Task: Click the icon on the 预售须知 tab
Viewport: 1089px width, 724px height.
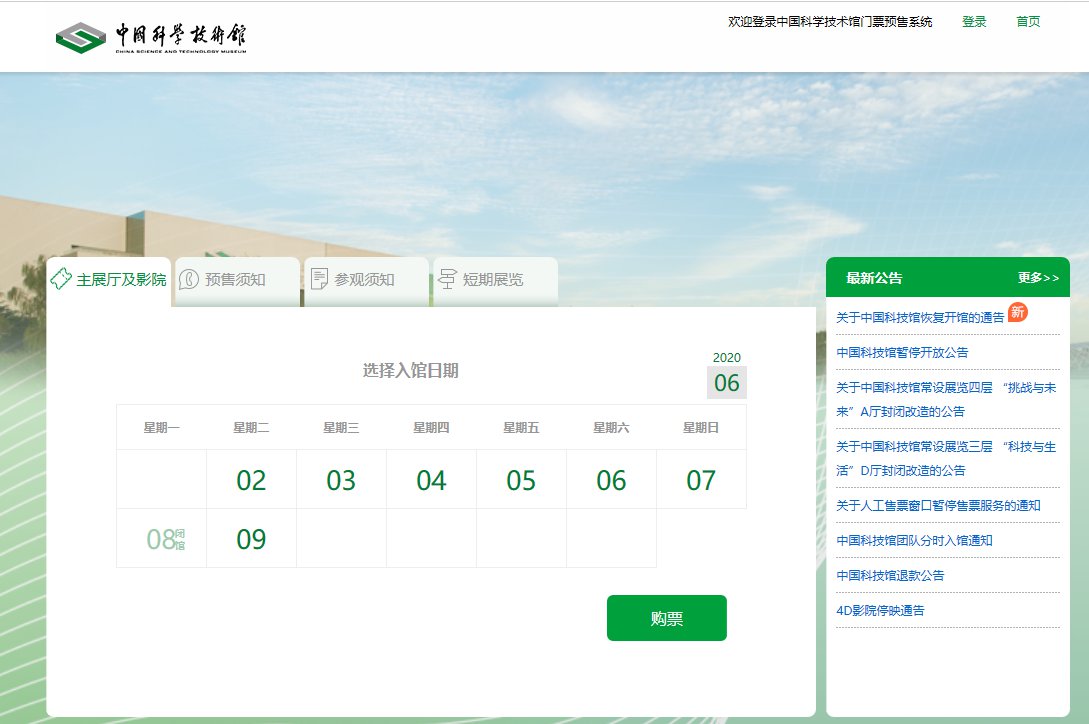Action: (x=189, y=279)
